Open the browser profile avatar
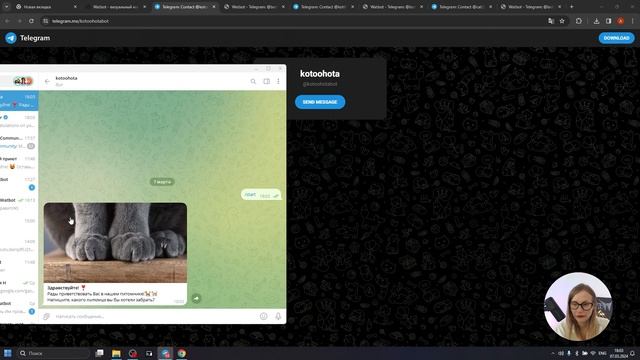The height and width of the screenshot is (360, 640). (x=620, y=21)
